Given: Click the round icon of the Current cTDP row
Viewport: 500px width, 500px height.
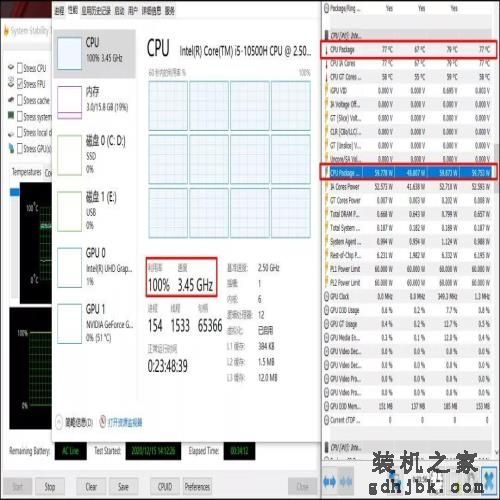Looking at the screenshot, I should pyautogui.click(x=327, y=420).
